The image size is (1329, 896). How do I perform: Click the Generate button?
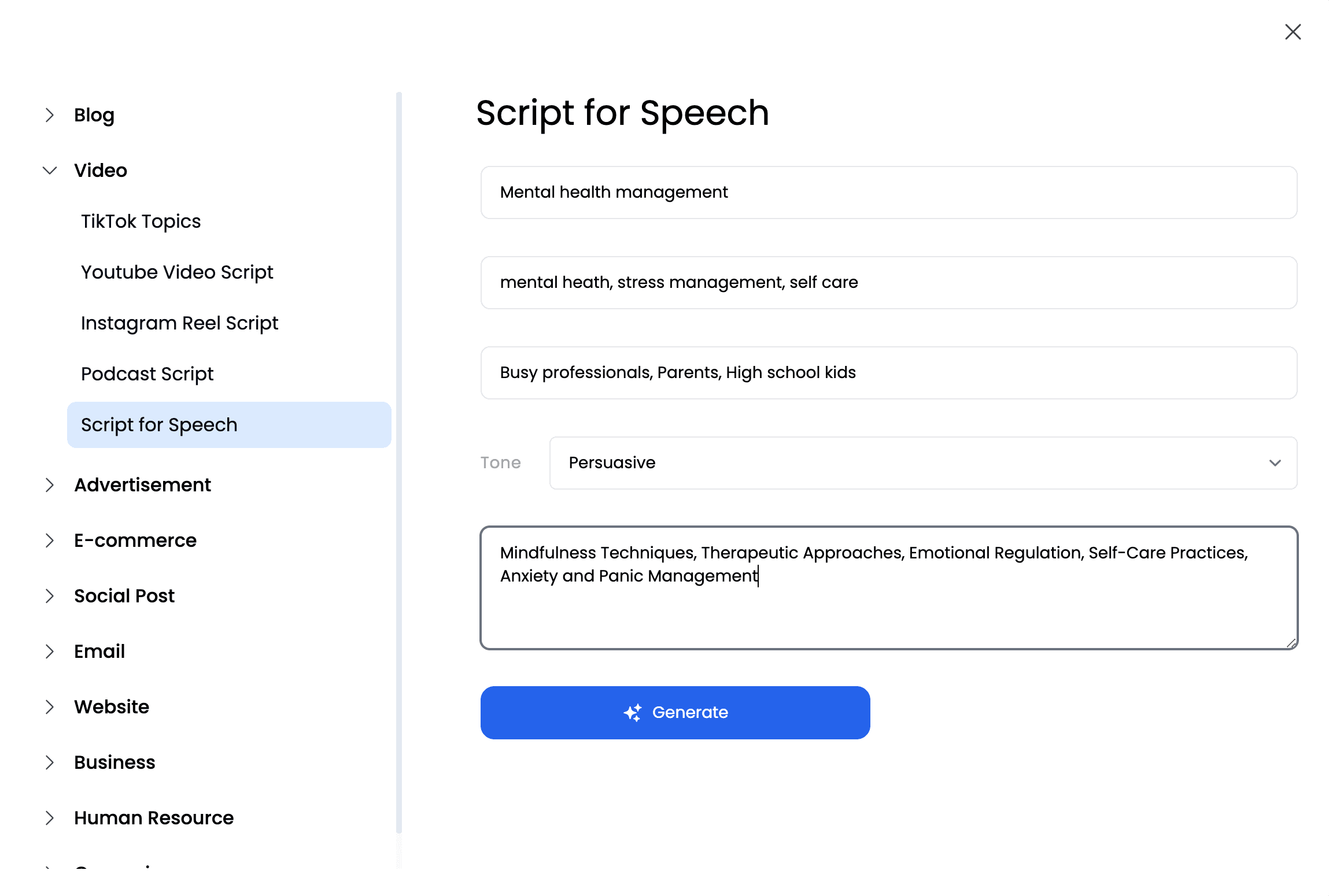click(x=675, y=713)
